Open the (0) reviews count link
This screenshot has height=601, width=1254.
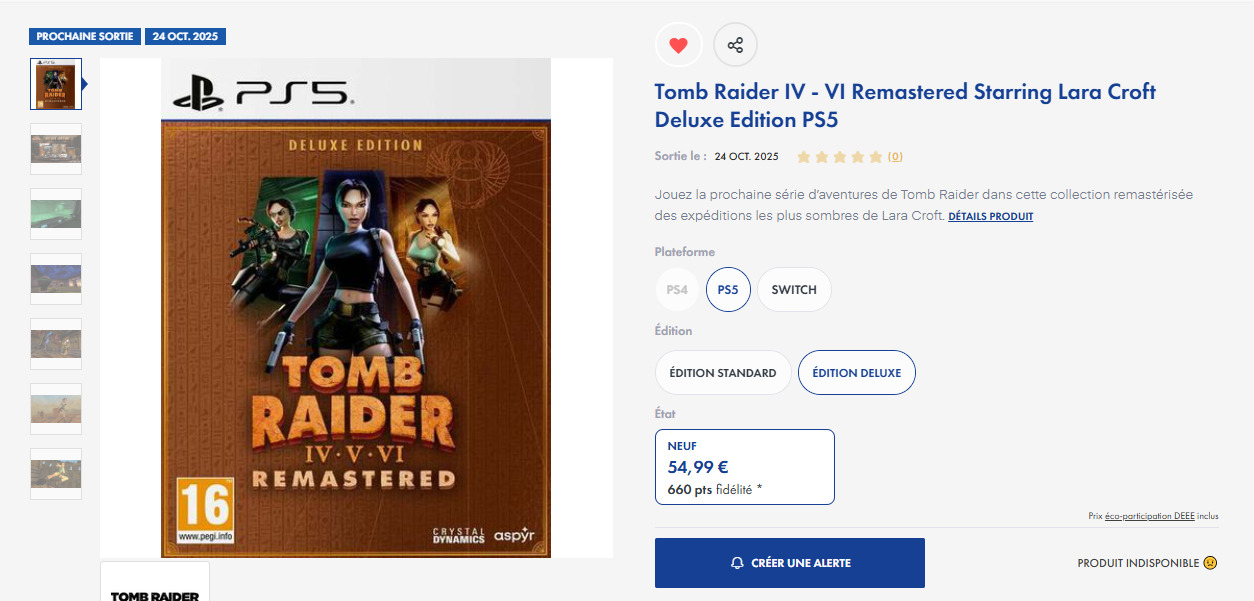(x=895, y=157)
